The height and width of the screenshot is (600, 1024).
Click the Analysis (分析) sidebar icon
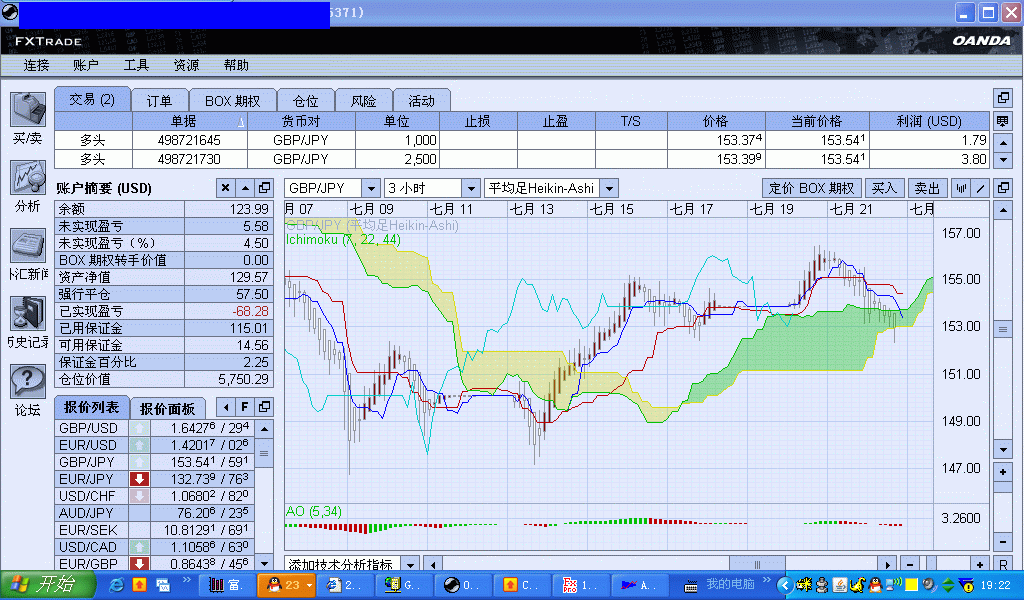[27, 178]
